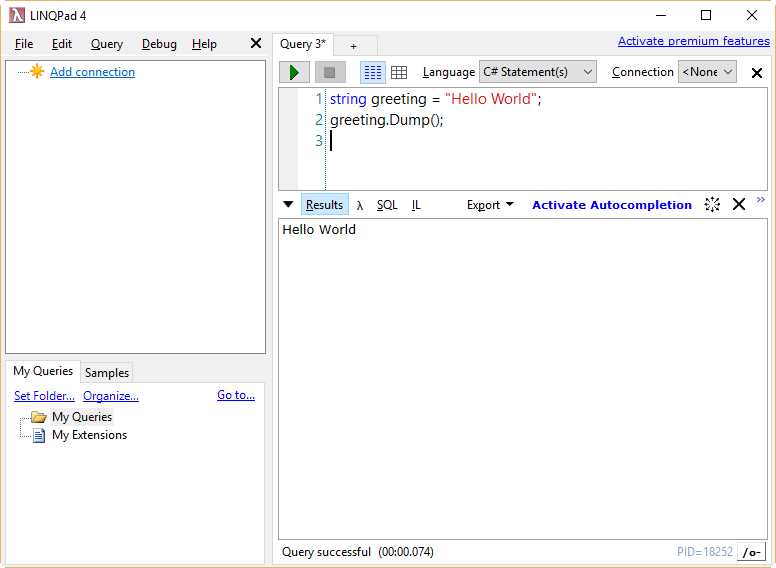Close the query editor with the X beside Connection
This screenshot has width=776, height=568.
pyautogui.click(x=756, y=73)
